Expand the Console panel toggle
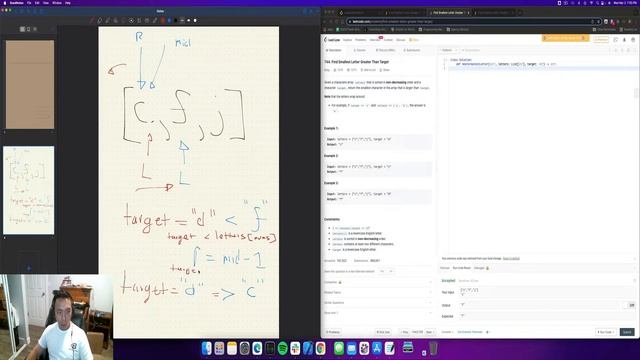 pos(447,332)
